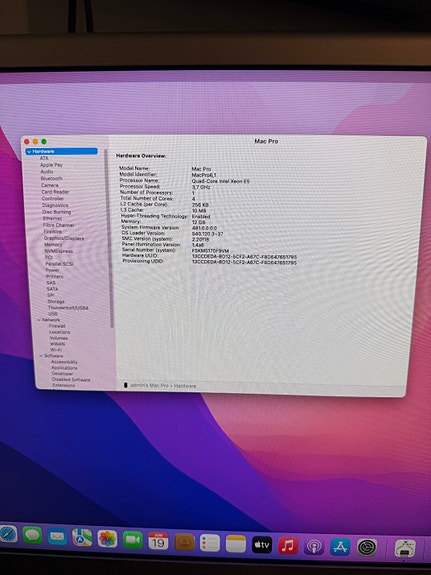Select SAS in the sidebar
This screenshot has height=575, width=431.
pyautogui.click(x=51, y=283)
